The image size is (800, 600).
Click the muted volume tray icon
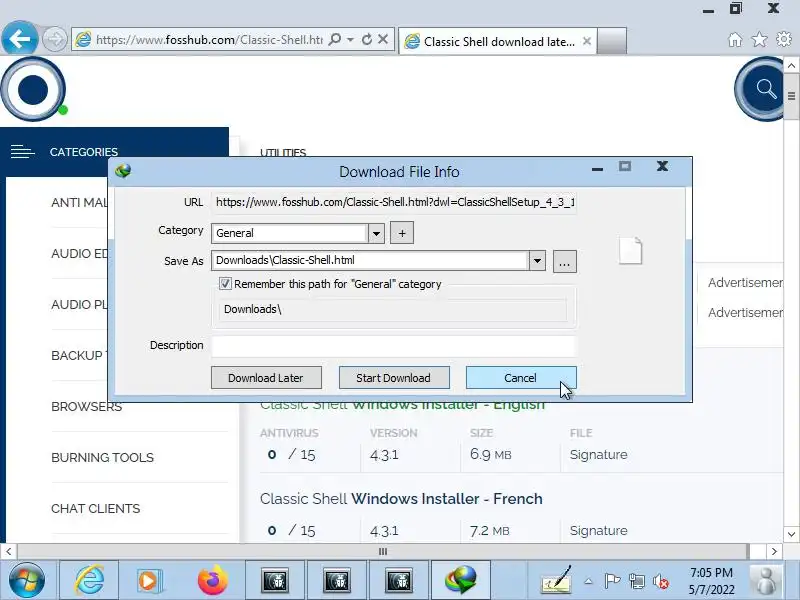tap(661, 581)
